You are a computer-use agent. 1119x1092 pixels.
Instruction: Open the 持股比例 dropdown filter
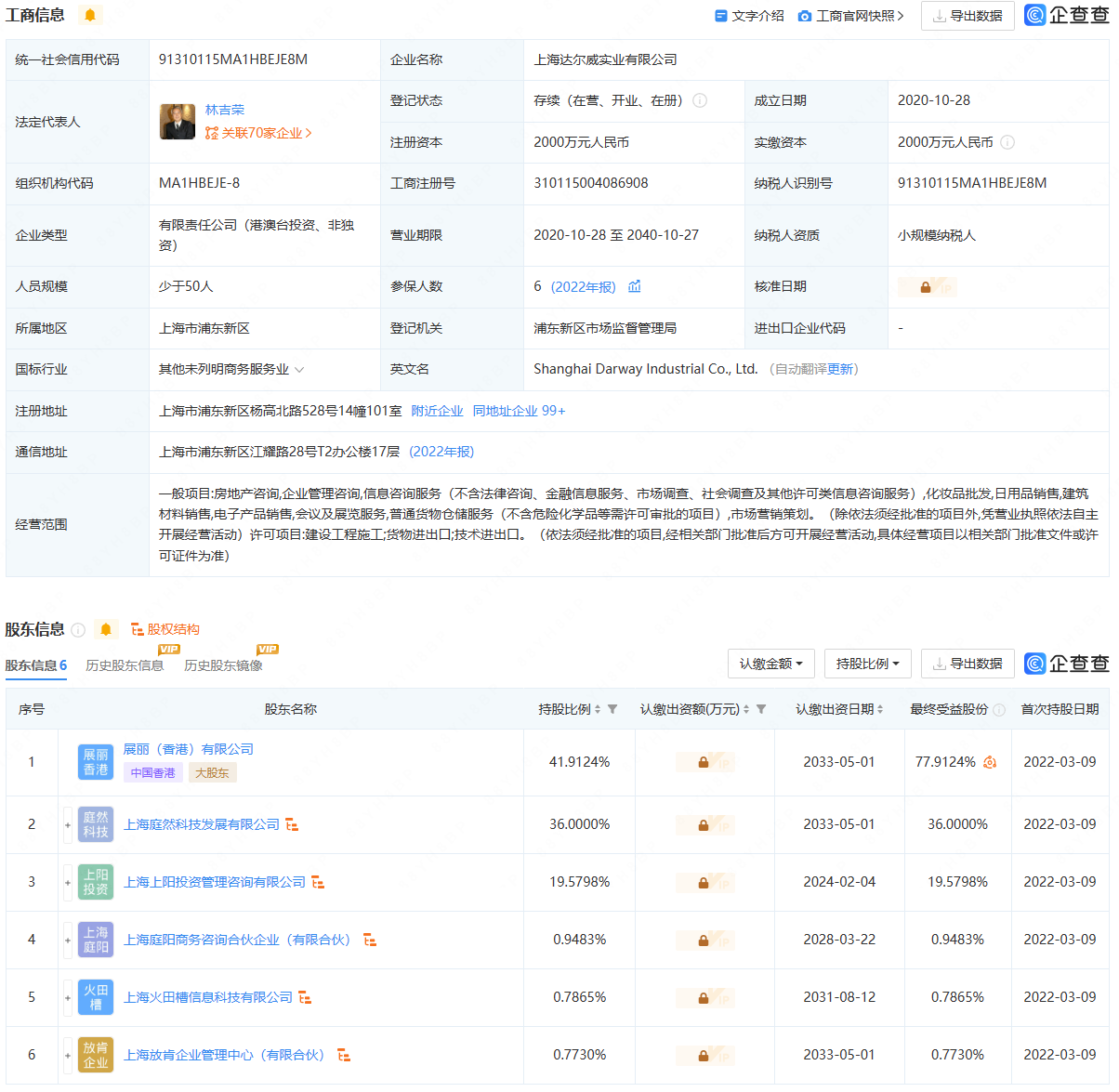pyautogui.click(x=868, y=664)
